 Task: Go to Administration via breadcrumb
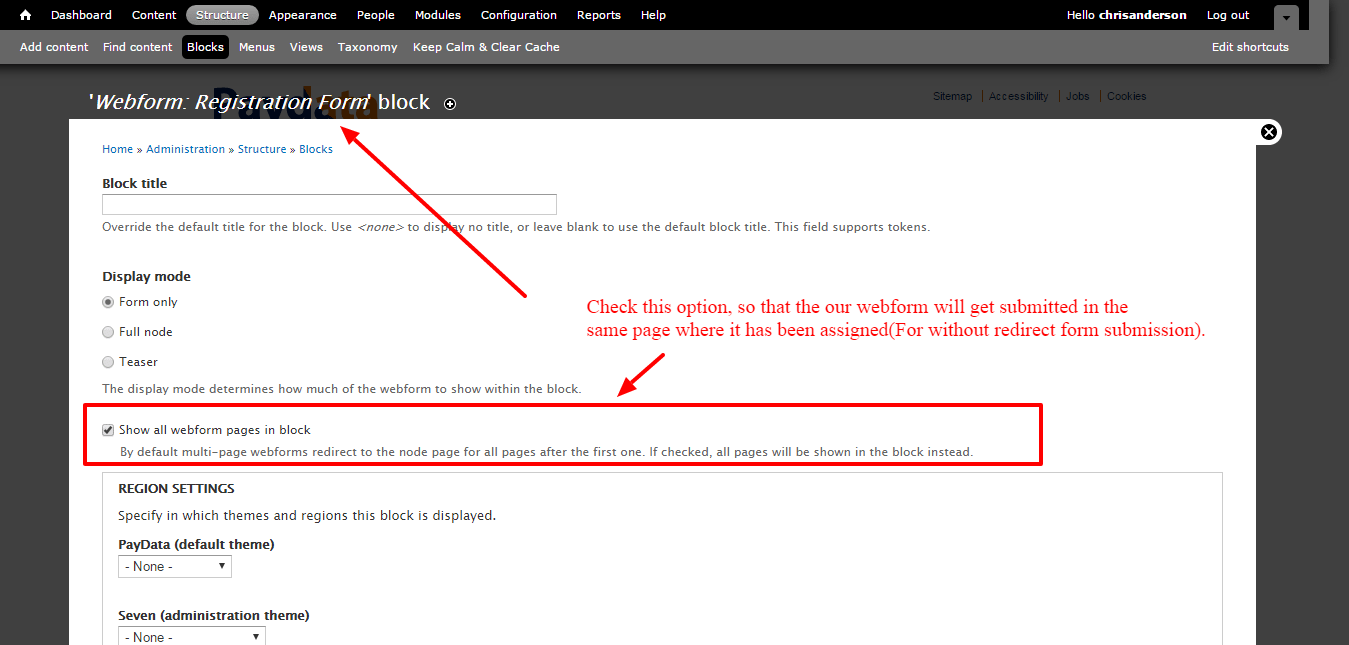(186, 149)
